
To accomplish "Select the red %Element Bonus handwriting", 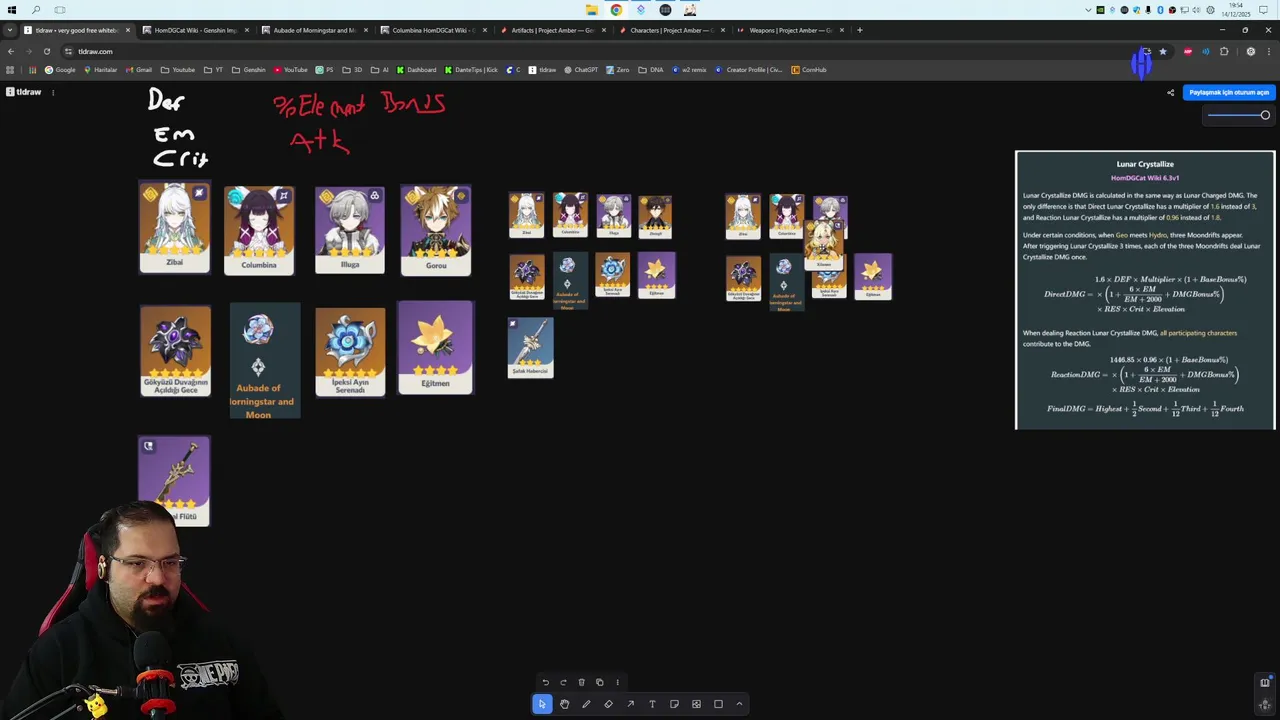I will click(360, 104).
